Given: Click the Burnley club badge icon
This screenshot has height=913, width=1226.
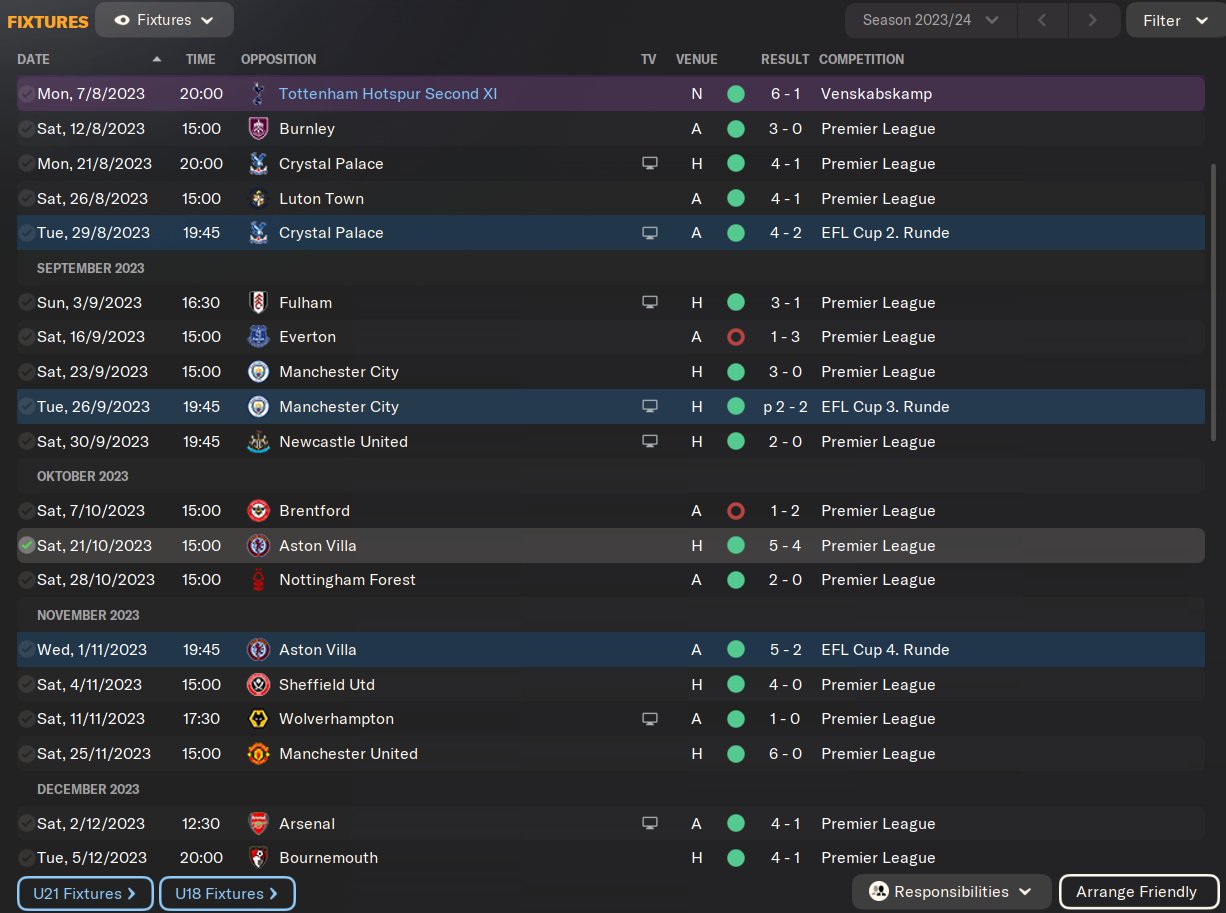Looking at the screenshot, I should 258,129.
